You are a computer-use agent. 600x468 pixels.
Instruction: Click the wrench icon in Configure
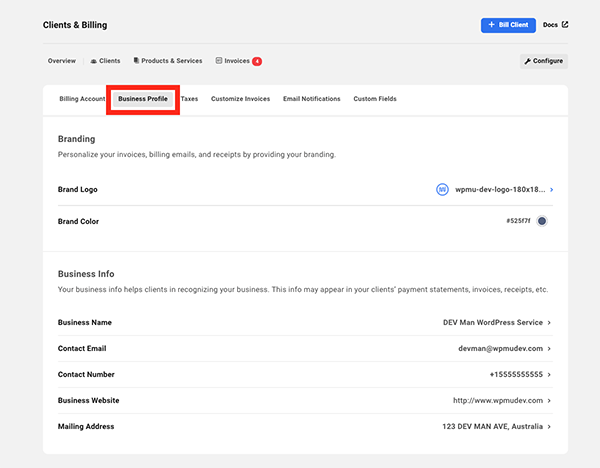point(528,61)
